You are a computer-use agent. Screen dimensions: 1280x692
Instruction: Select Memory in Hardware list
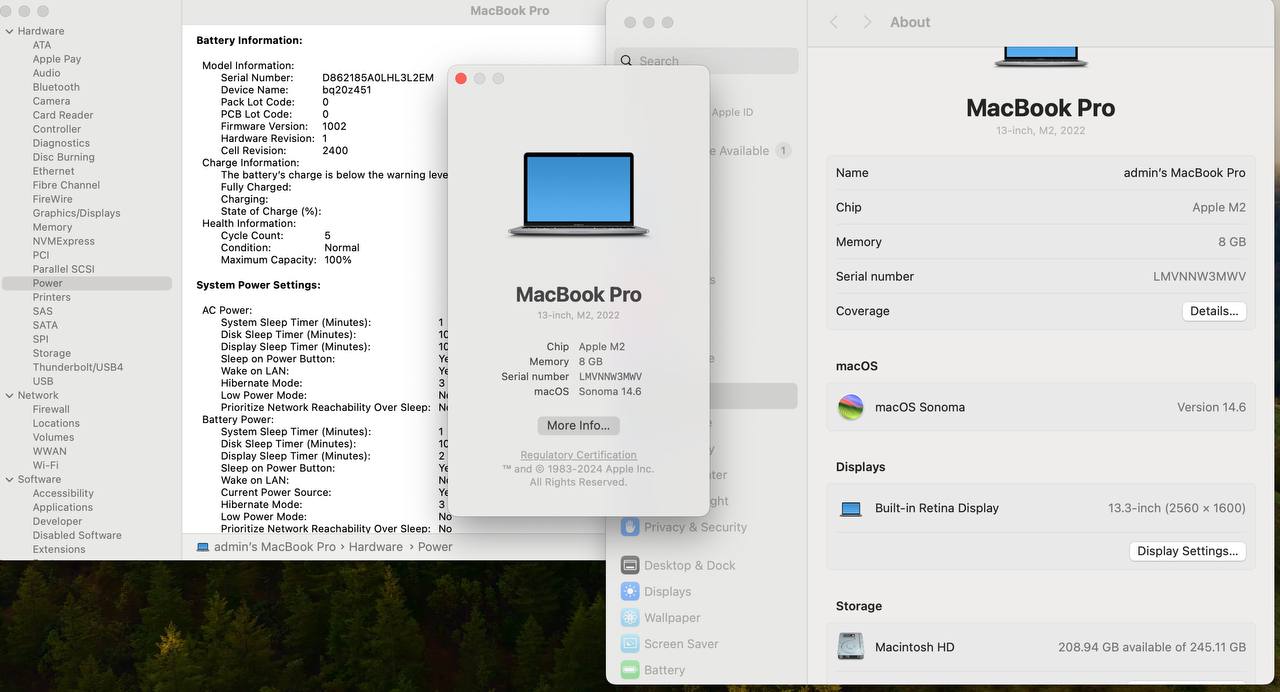52,227
